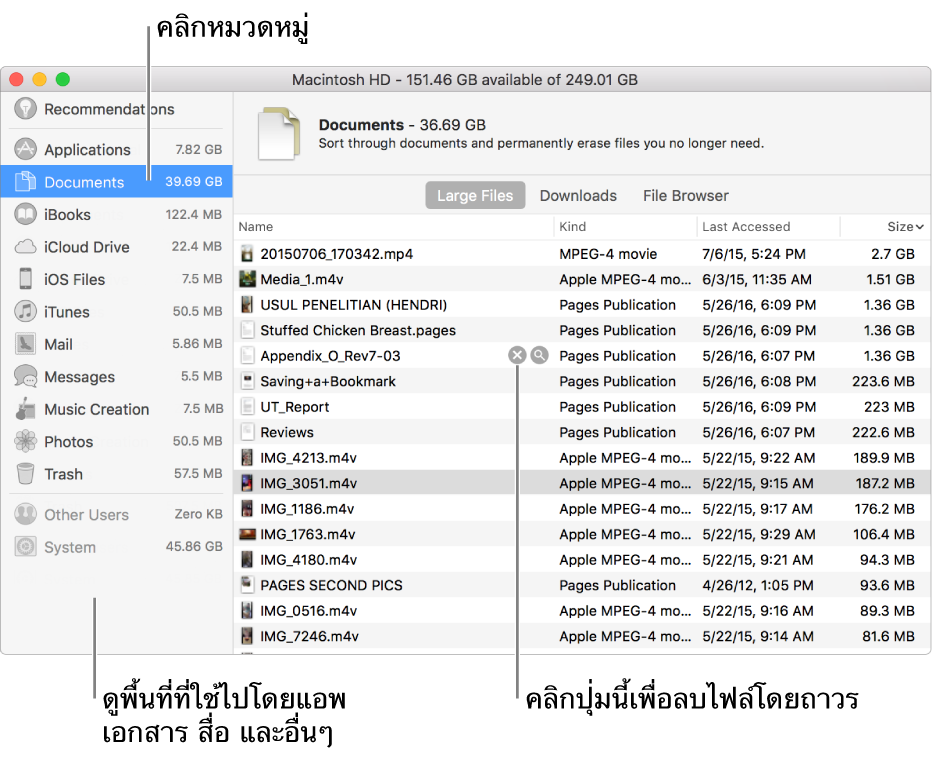Select the file USUL PENELITIAN (HENDRI)

(354, 305)
